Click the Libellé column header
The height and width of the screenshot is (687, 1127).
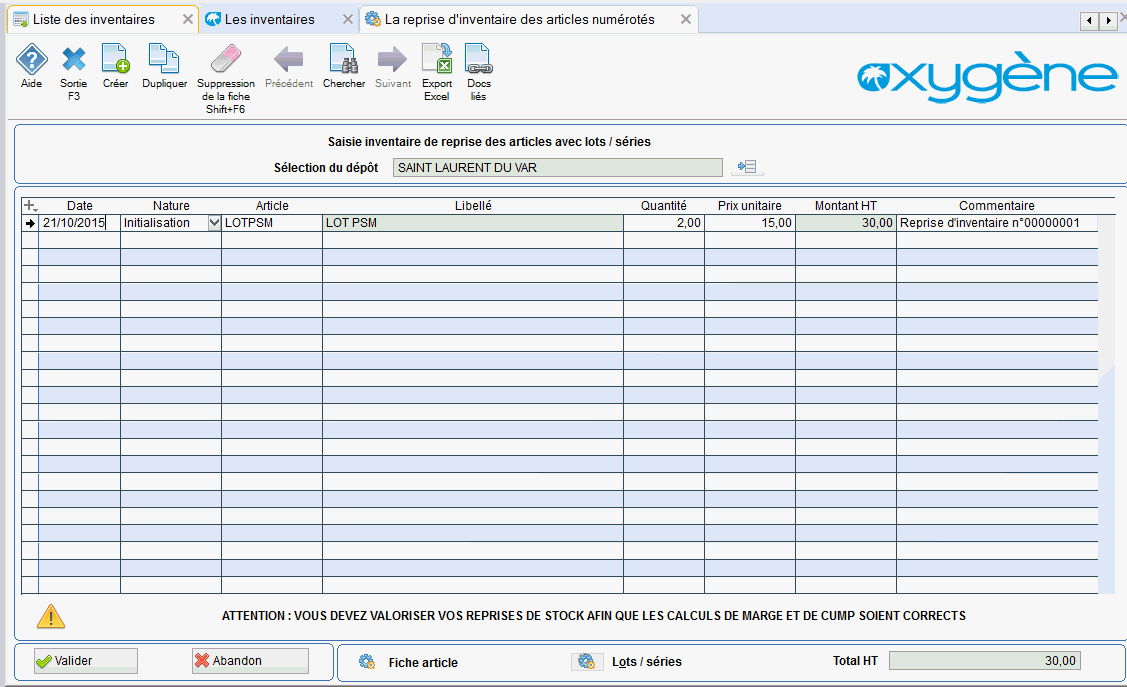point(473,206)
